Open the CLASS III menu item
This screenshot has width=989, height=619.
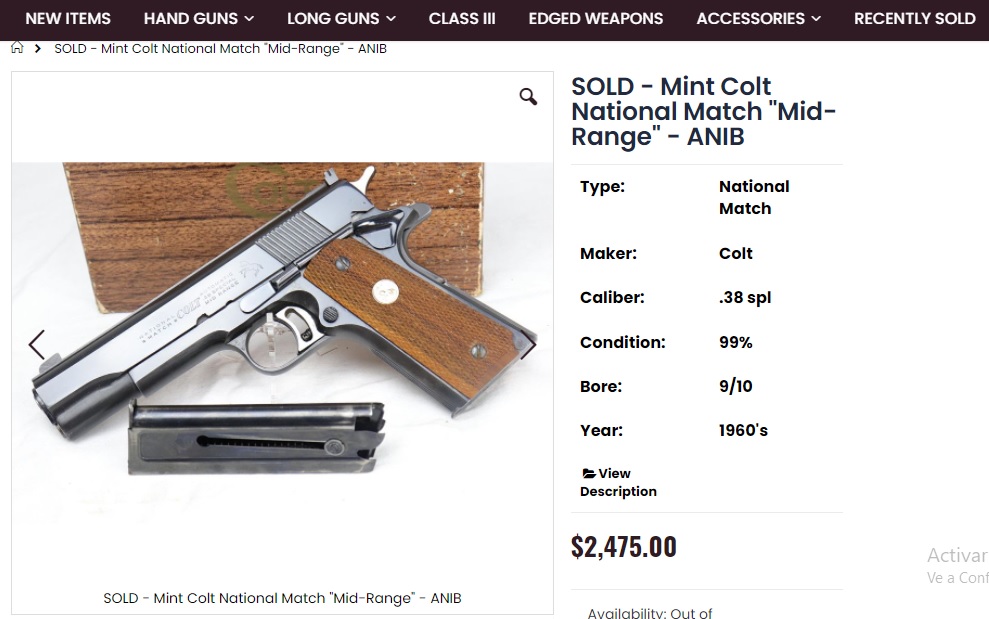[462, 18]
